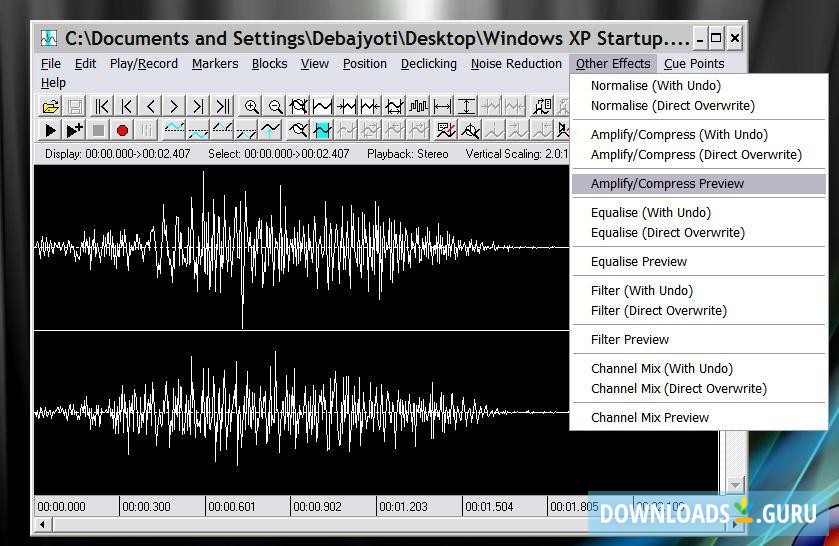Image resolution: width=839 pixels, height=546 pixels.
Task: Jump to file start with double-bar left arrow
Action: 102,106
